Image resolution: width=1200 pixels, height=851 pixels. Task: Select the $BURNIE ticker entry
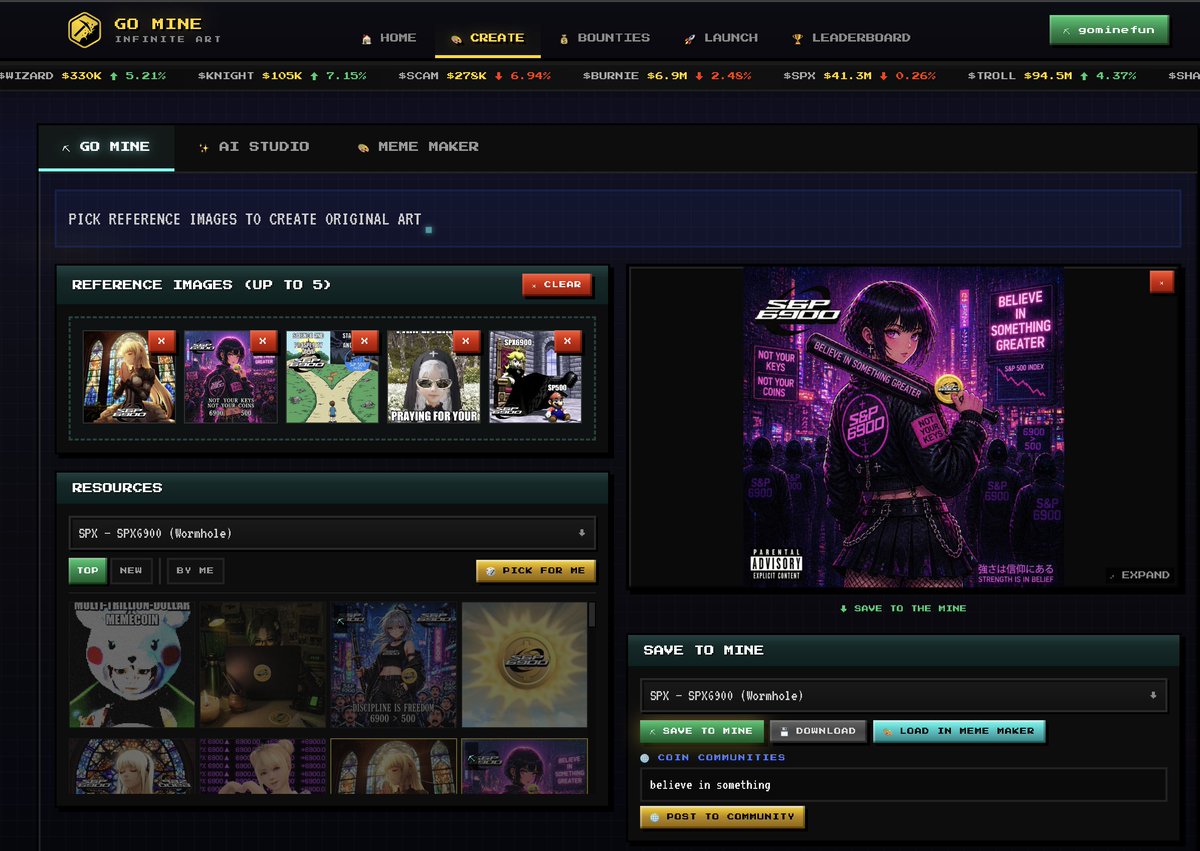click(666, 76)
